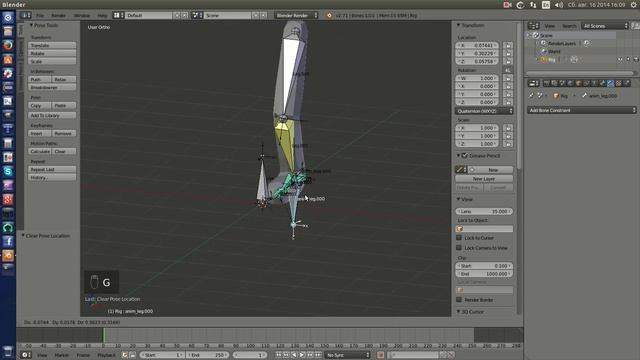
Task: Lock the Location Y transform
Action: 508,53
